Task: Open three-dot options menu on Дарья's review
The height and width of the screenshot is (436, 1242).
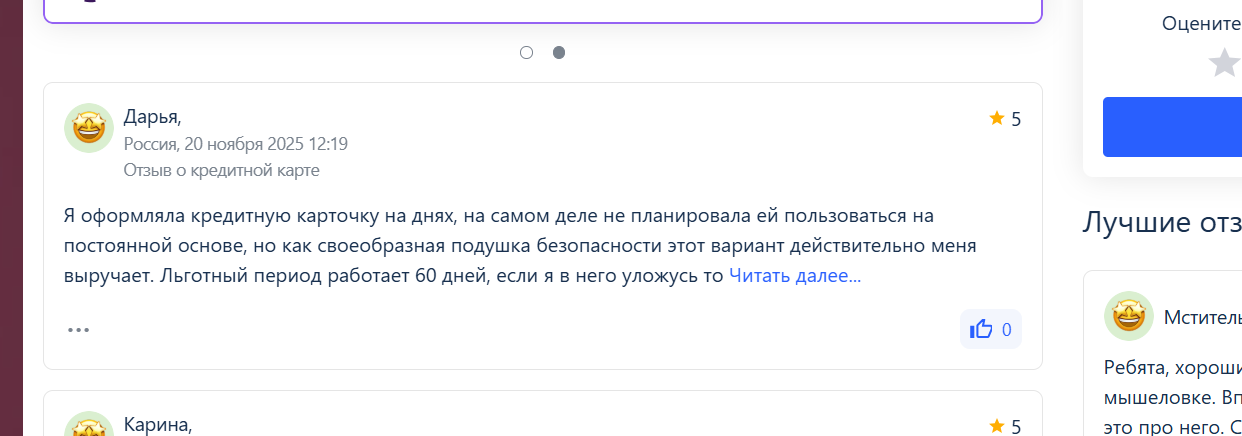Action: (79, 329)
